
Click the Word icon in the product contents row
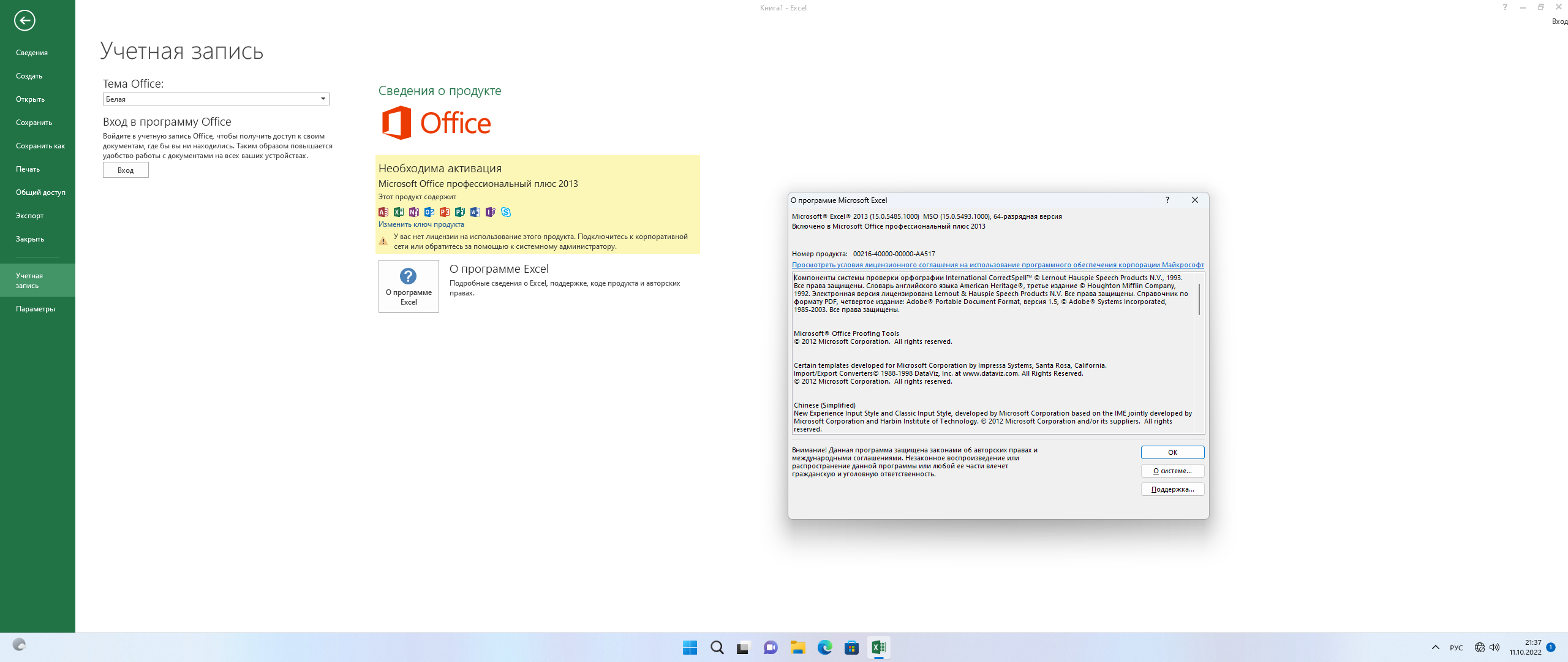click(475, 212)
